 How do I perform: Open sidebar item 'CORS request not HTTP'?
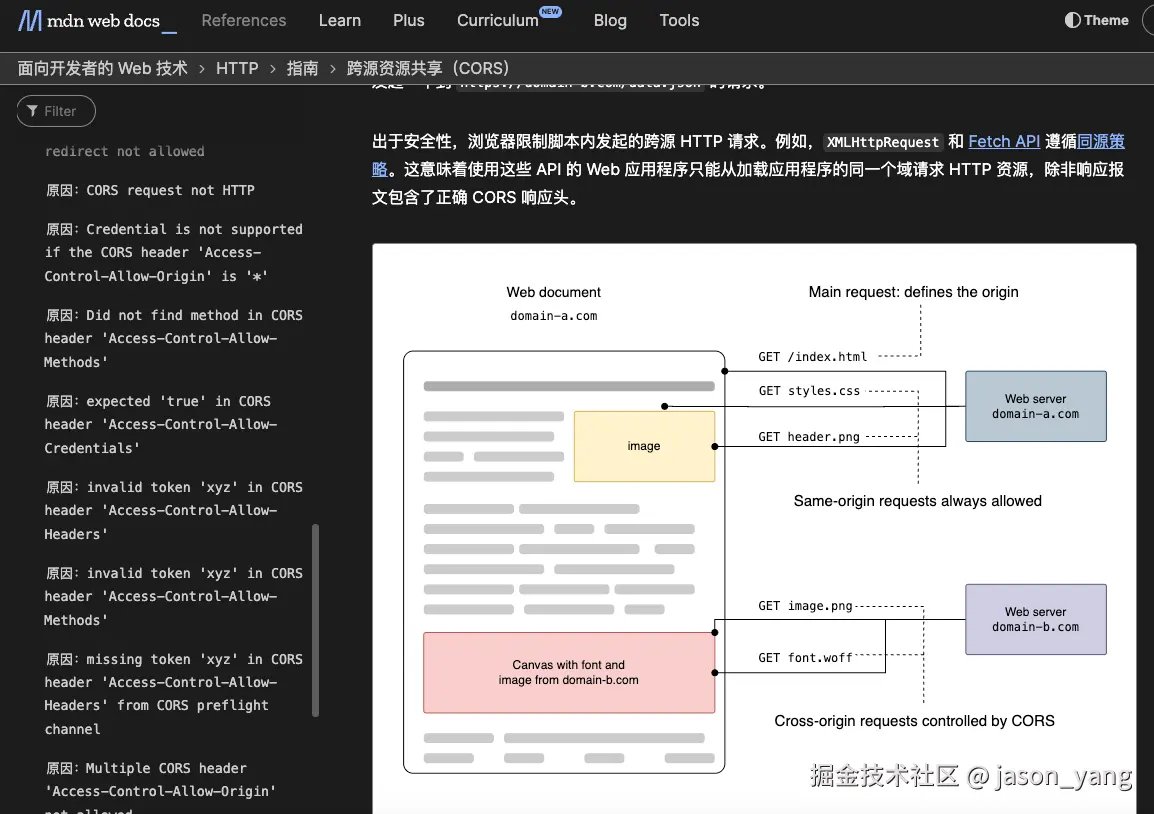pos(150,190)
